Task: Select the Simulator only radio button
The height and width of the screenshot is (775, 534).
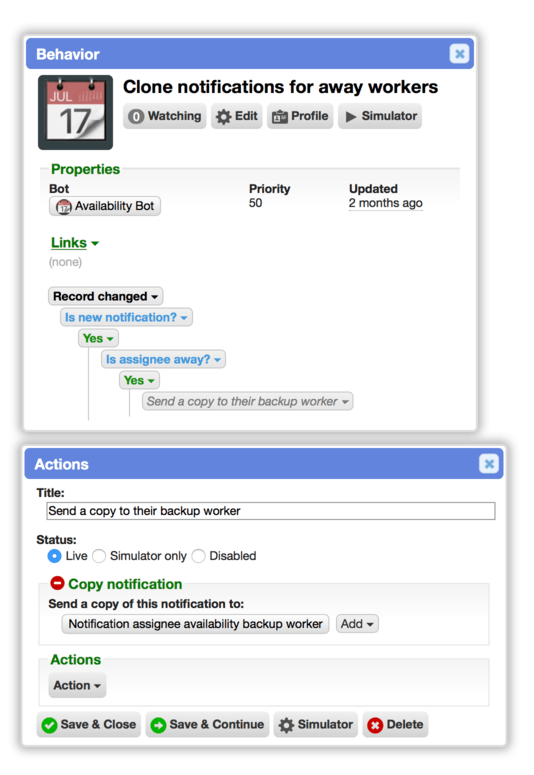Action: pyautogui.click(x=99, y=556)
